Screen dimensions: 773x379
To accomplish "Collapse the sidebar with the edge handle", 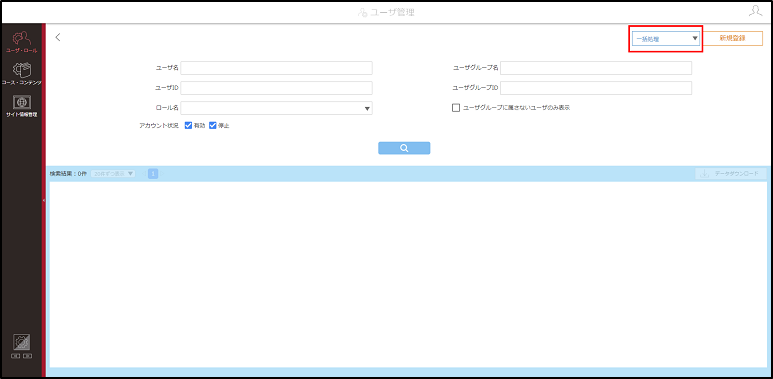I will pyautogui.click(x=43, y=201).
